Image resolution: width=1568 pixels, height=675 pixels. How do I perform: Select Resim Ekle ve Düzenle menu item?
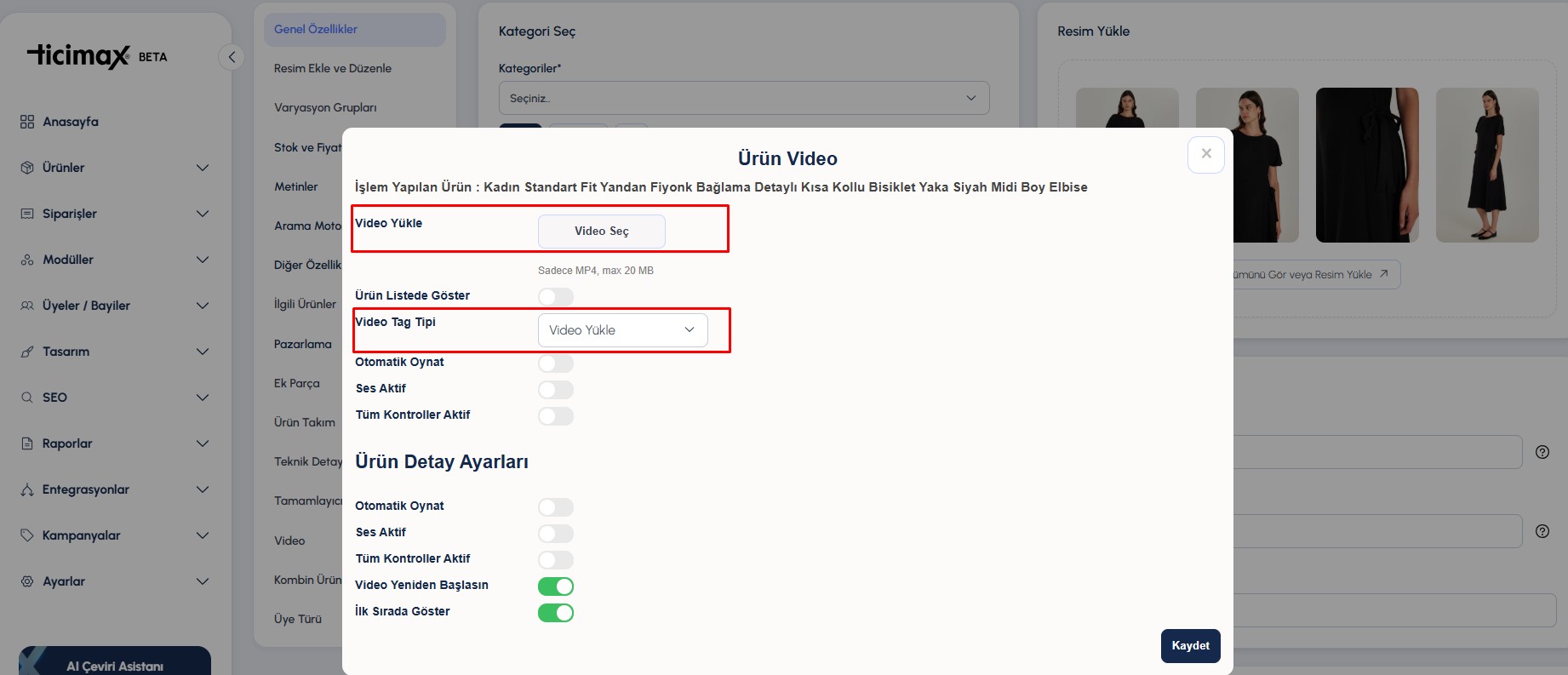333,68
